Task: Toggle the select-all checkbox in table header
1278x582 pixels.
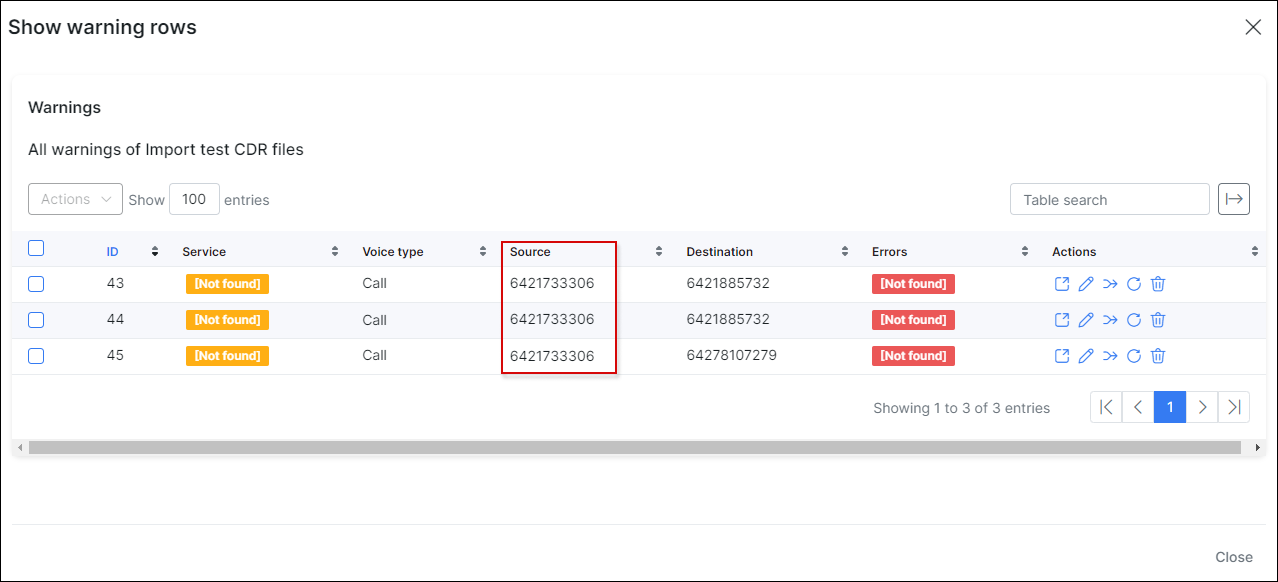Action: click(x=36, y=249)
